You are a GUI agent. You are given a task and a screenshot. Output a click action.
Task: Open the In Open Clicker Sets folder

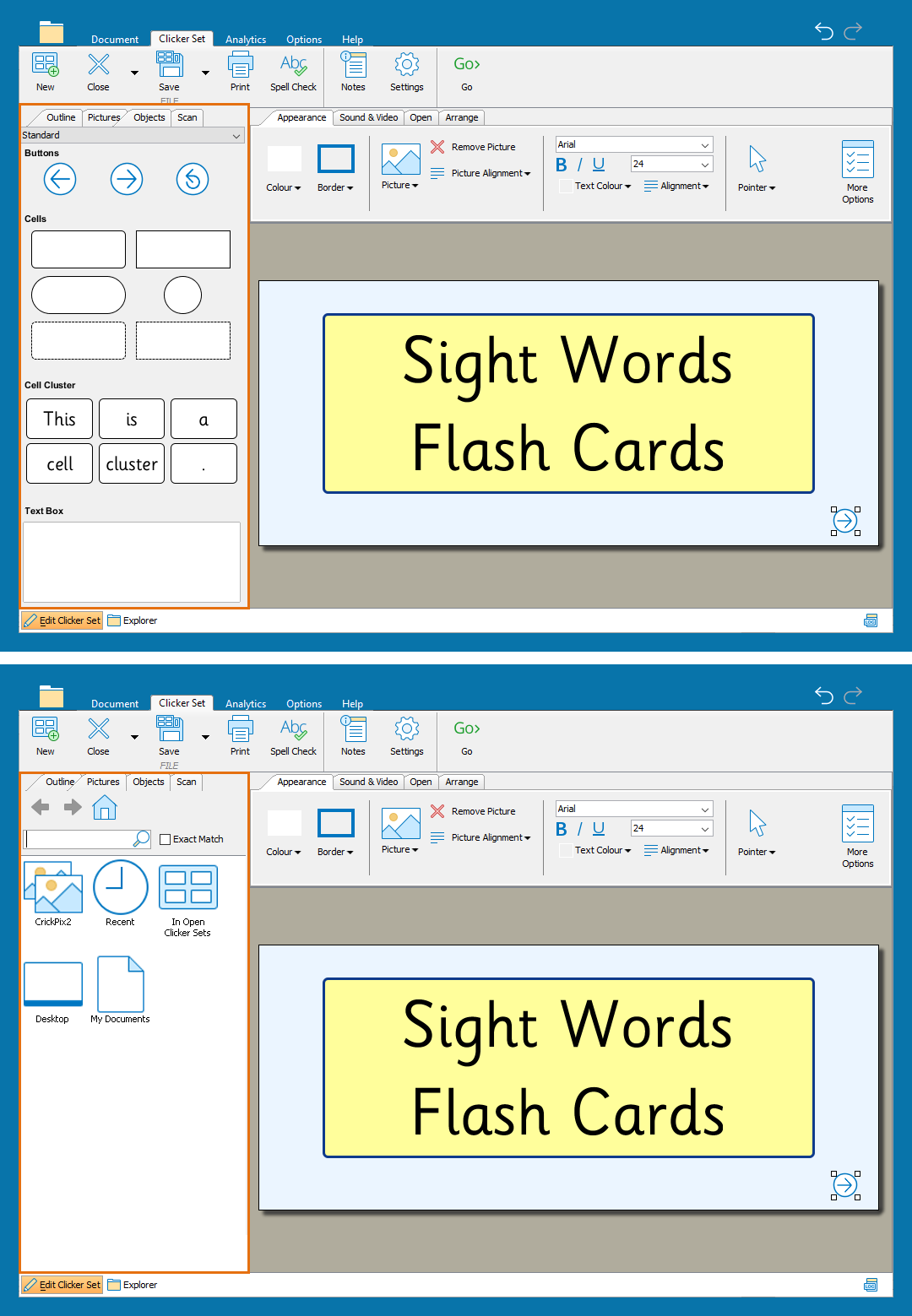(187, 888)
